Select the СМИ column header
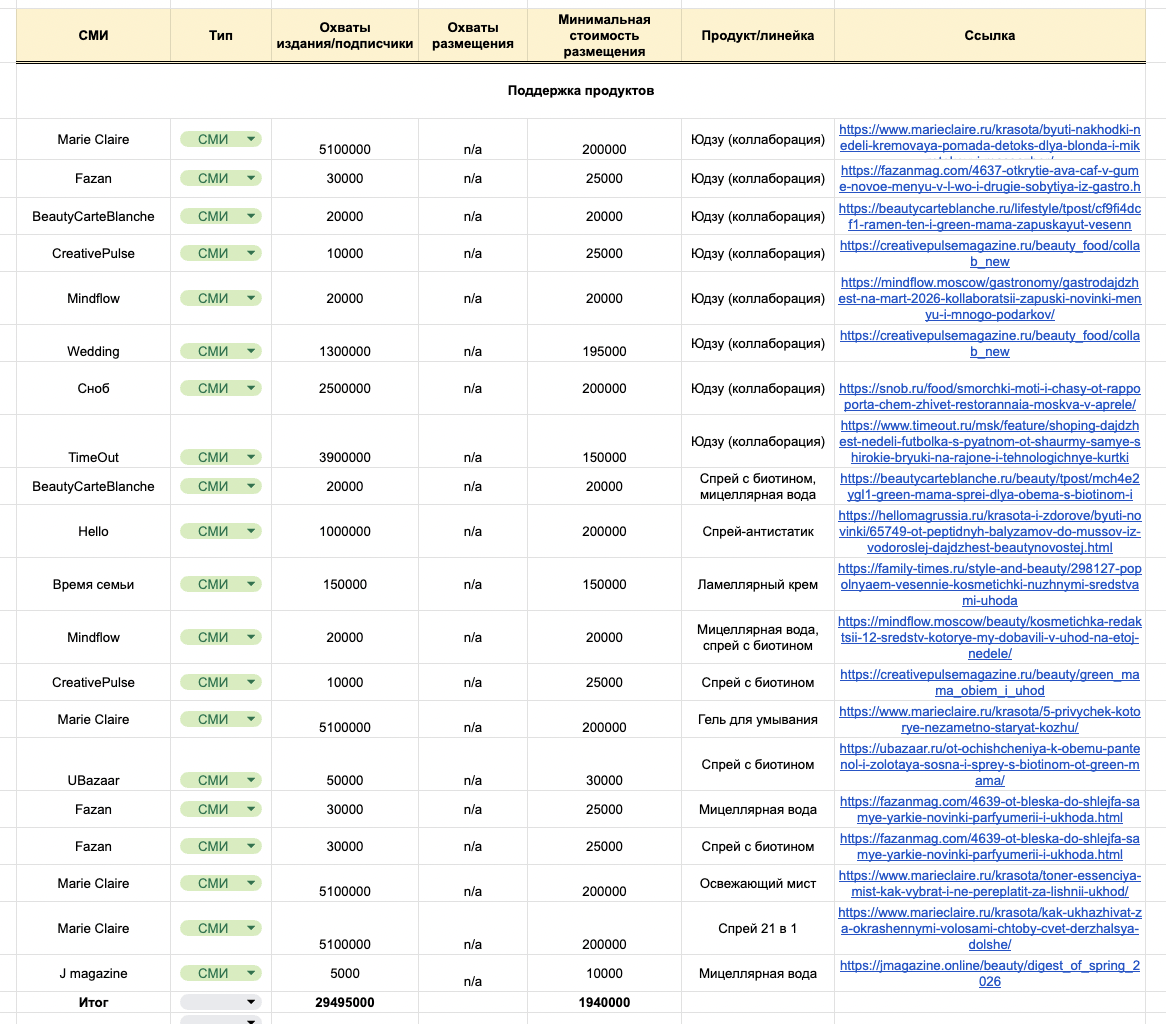This screenshot has width=1166, height=1024. coord(93,35)
